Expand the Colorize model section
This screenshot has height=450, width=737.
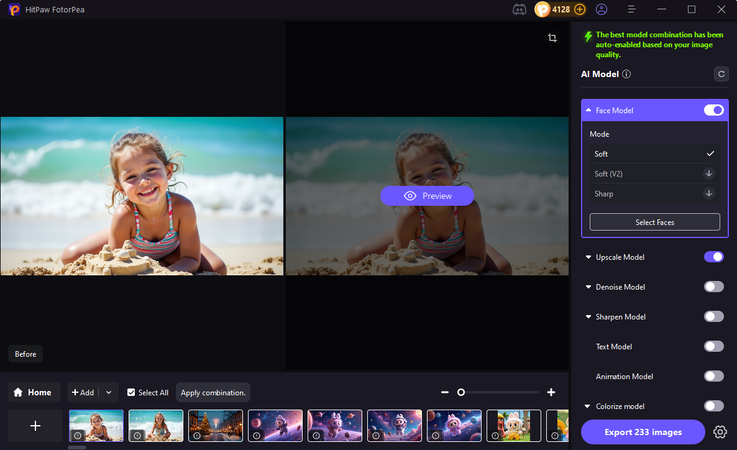(x=588, y=406)
